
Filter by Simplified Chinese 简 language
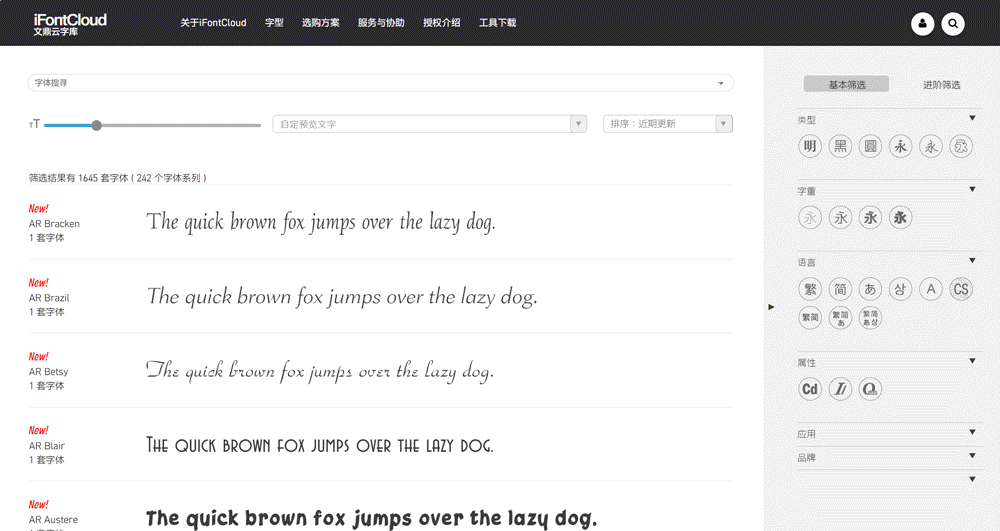(840, 289)
